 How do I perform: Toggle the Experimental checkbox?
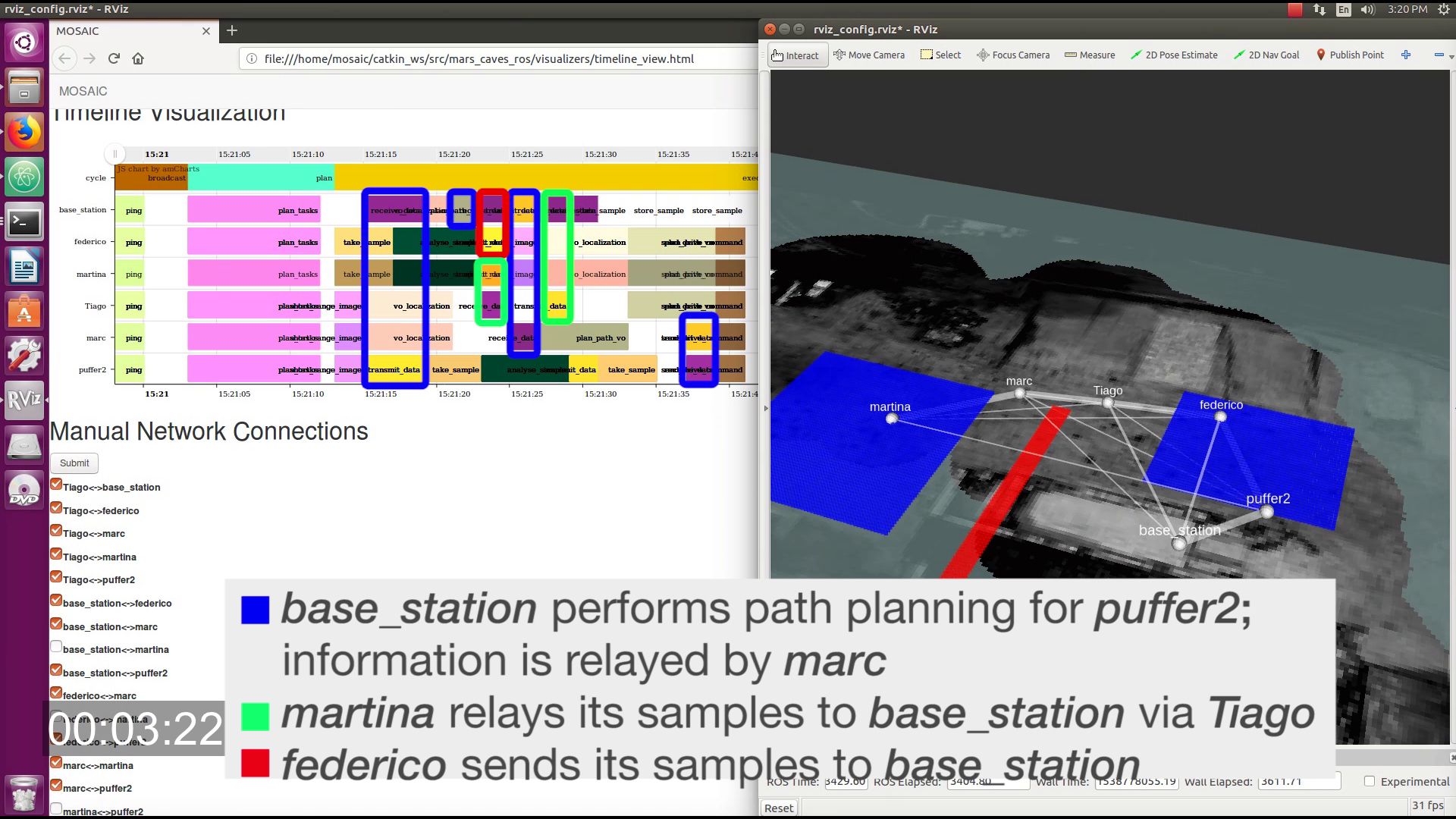click(x=1370, y=781)
